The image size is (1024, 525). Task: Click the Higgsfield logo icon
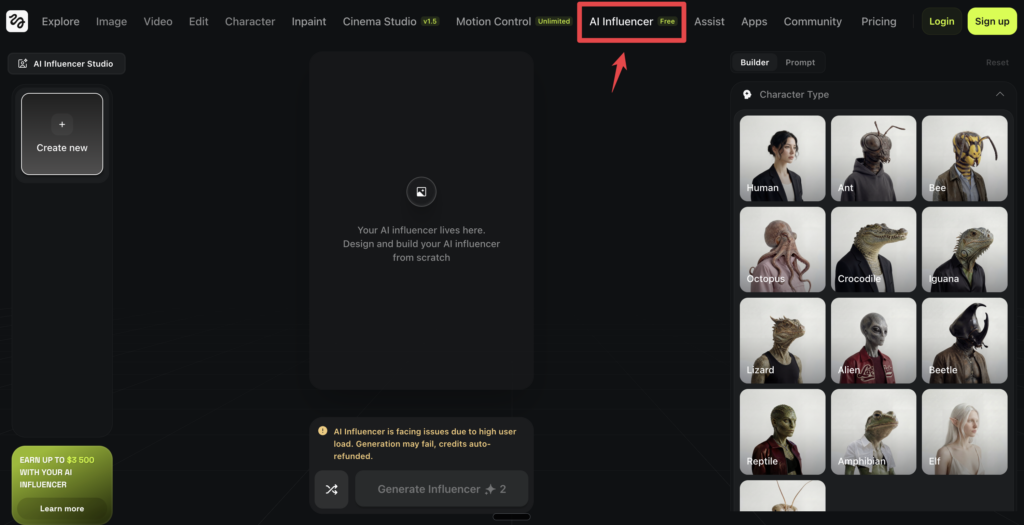pos(17,21)
